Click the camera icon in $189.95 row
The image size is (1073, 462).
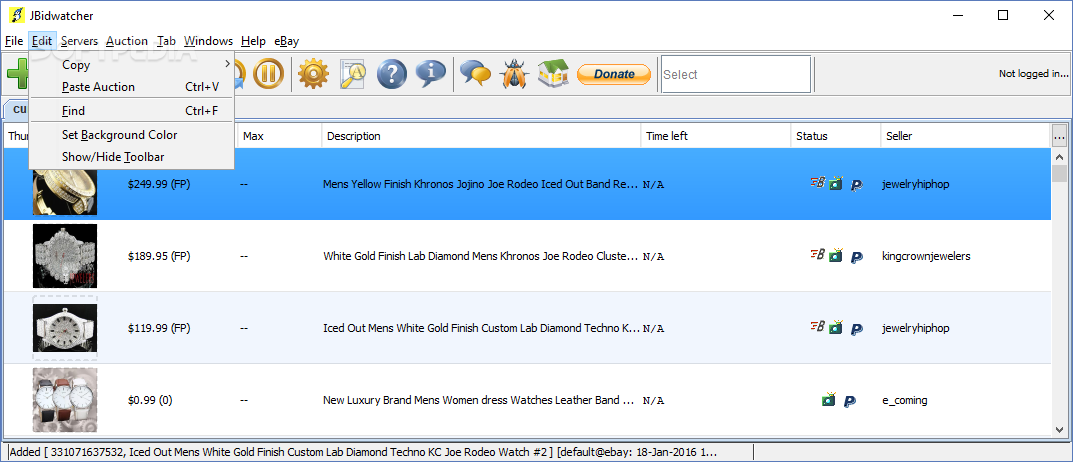click(x=836, y=255)
